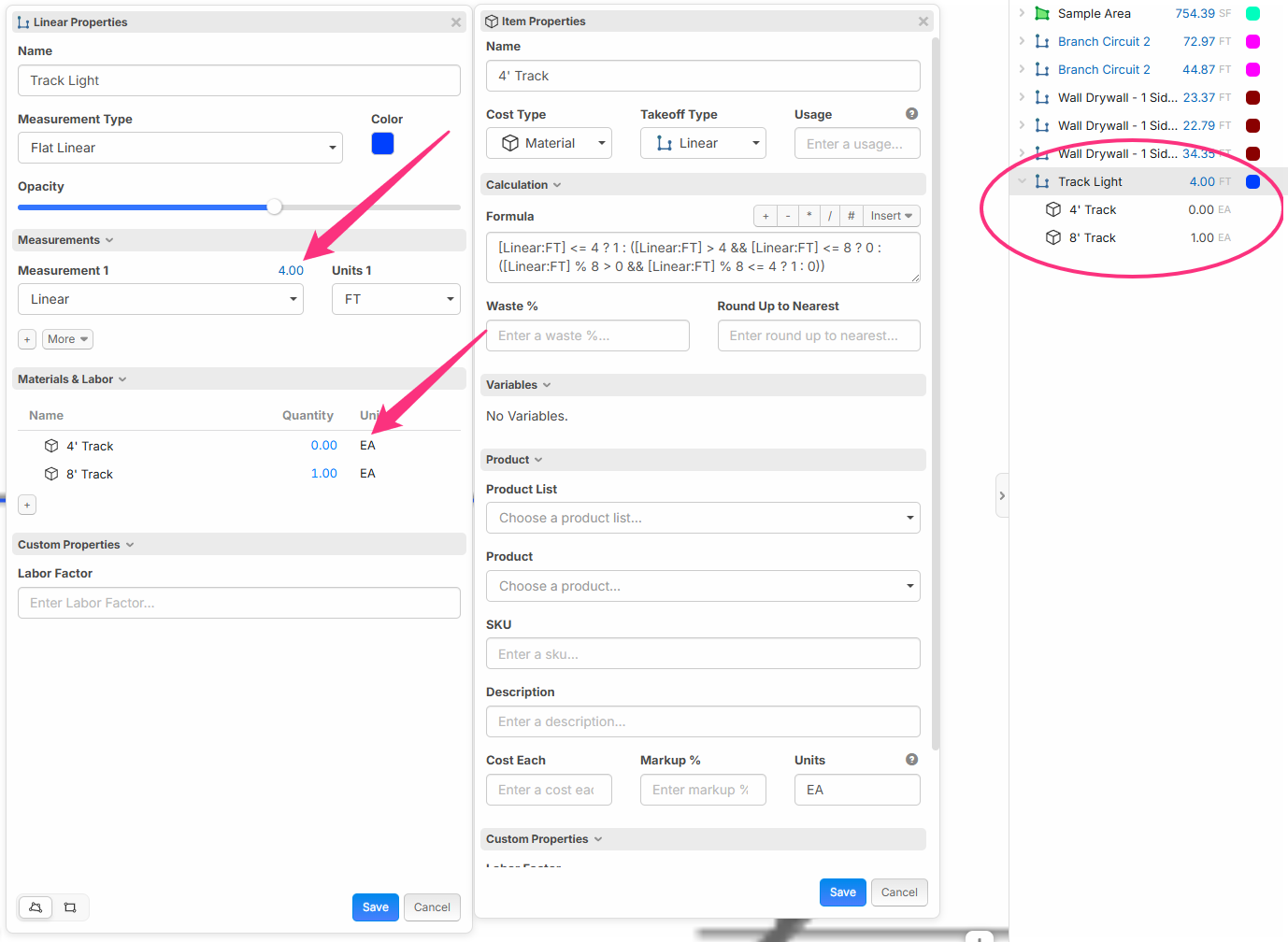Open the Choose a product list dropdown
The width and height of the screenshot is (1288, 942).
coord(702,518)
